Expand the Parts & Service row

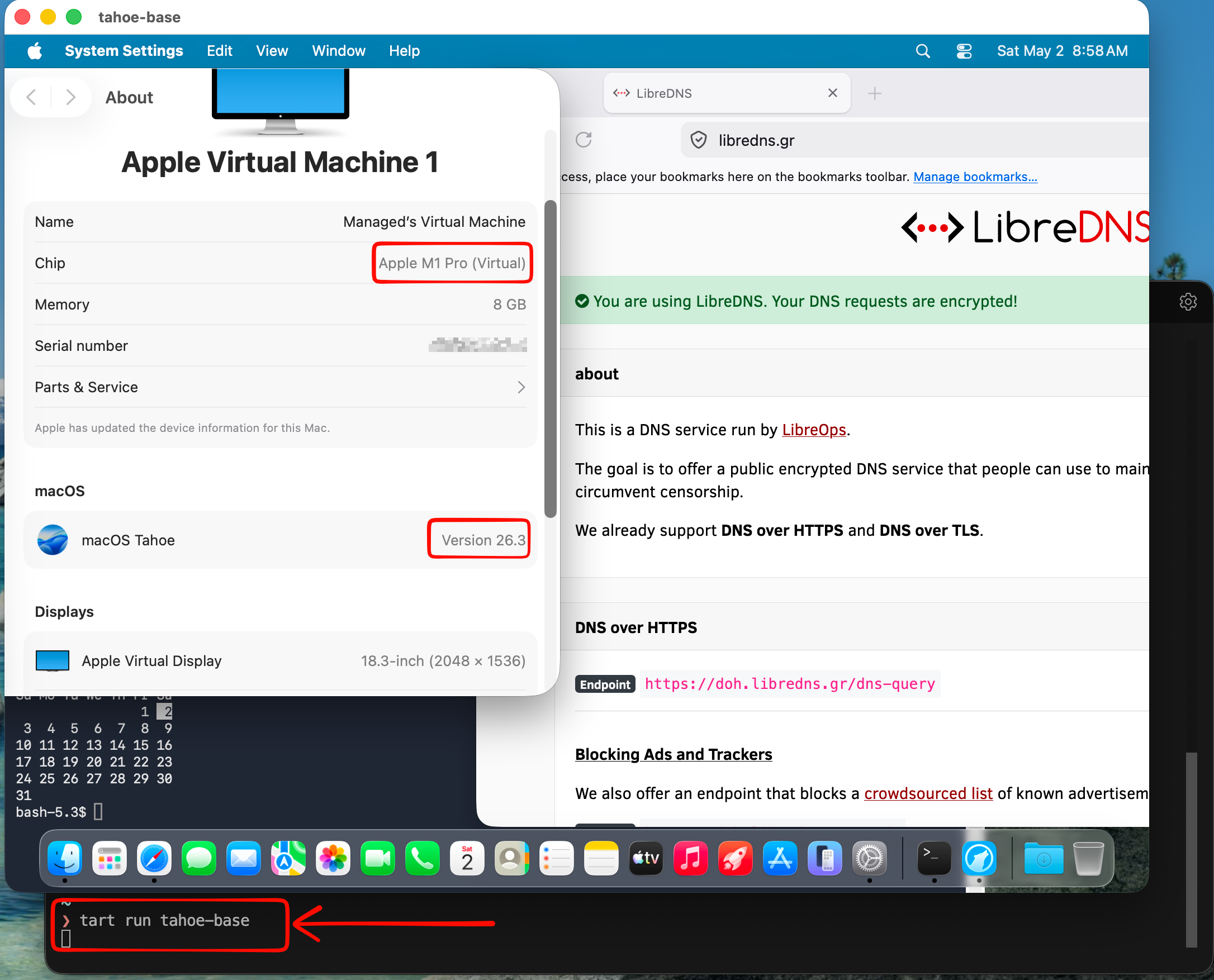(281, 387)
